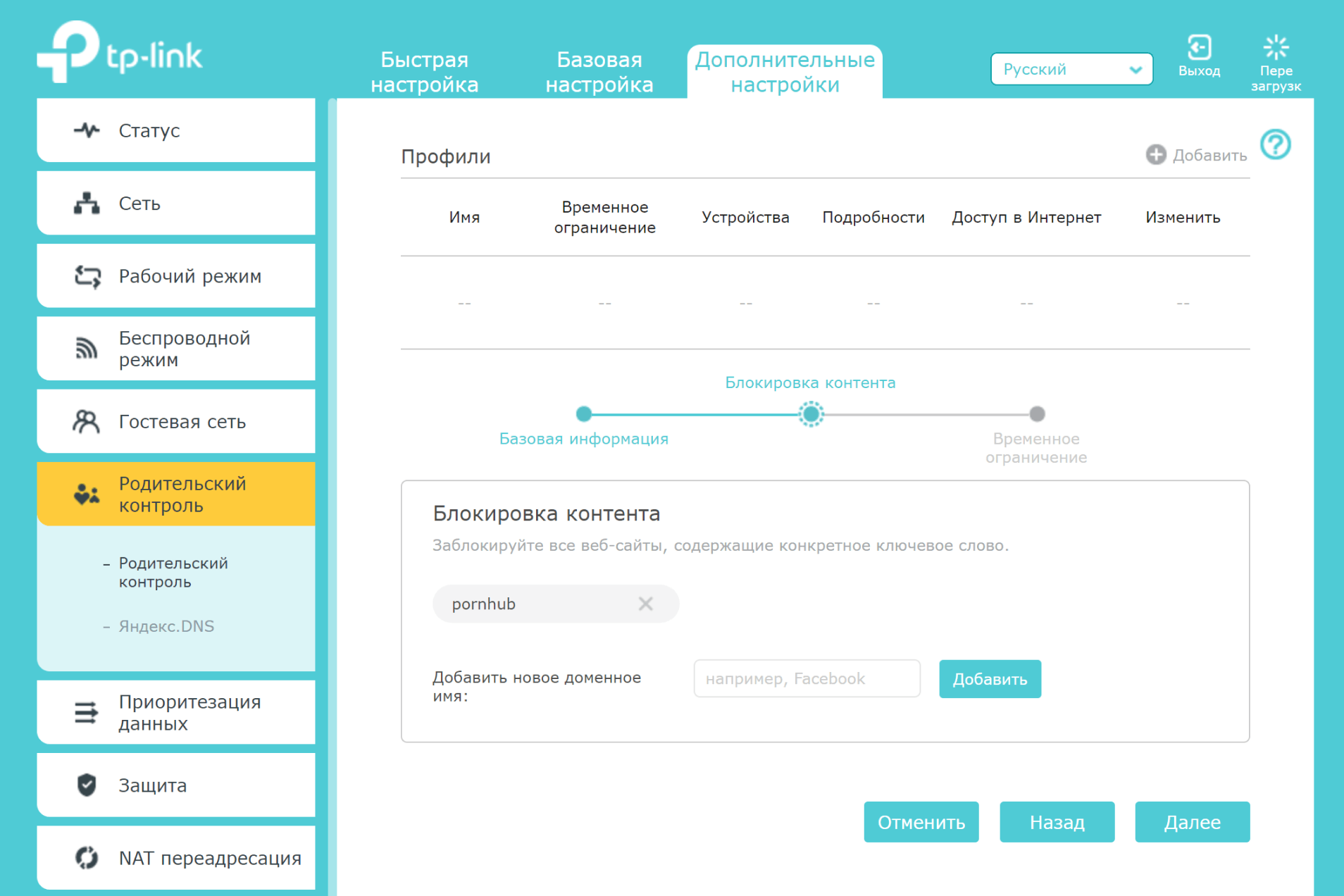Expand the Русский language dropdown

(1071, 69)
